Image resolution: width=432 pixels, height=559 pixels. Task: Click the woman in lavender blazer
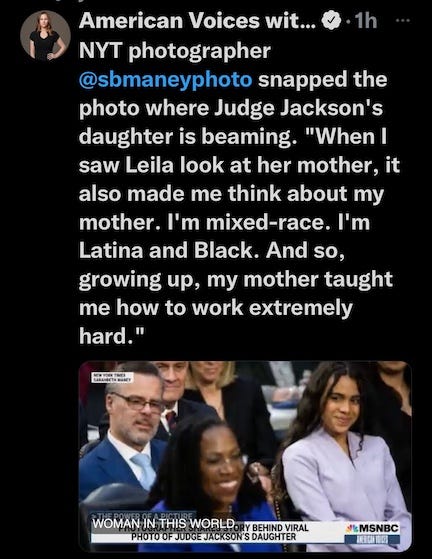344,458
